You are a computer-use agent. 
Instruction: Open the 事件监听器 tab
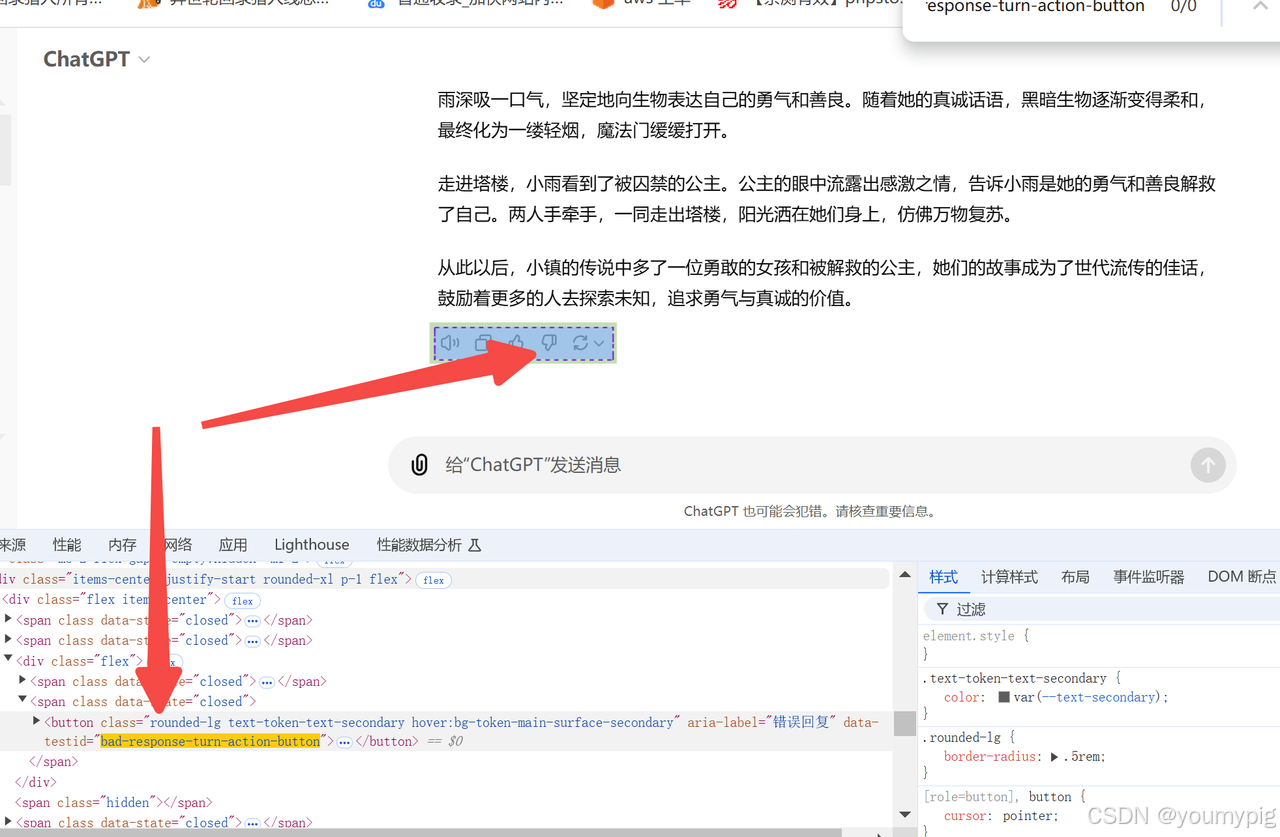coord(1149,577)
